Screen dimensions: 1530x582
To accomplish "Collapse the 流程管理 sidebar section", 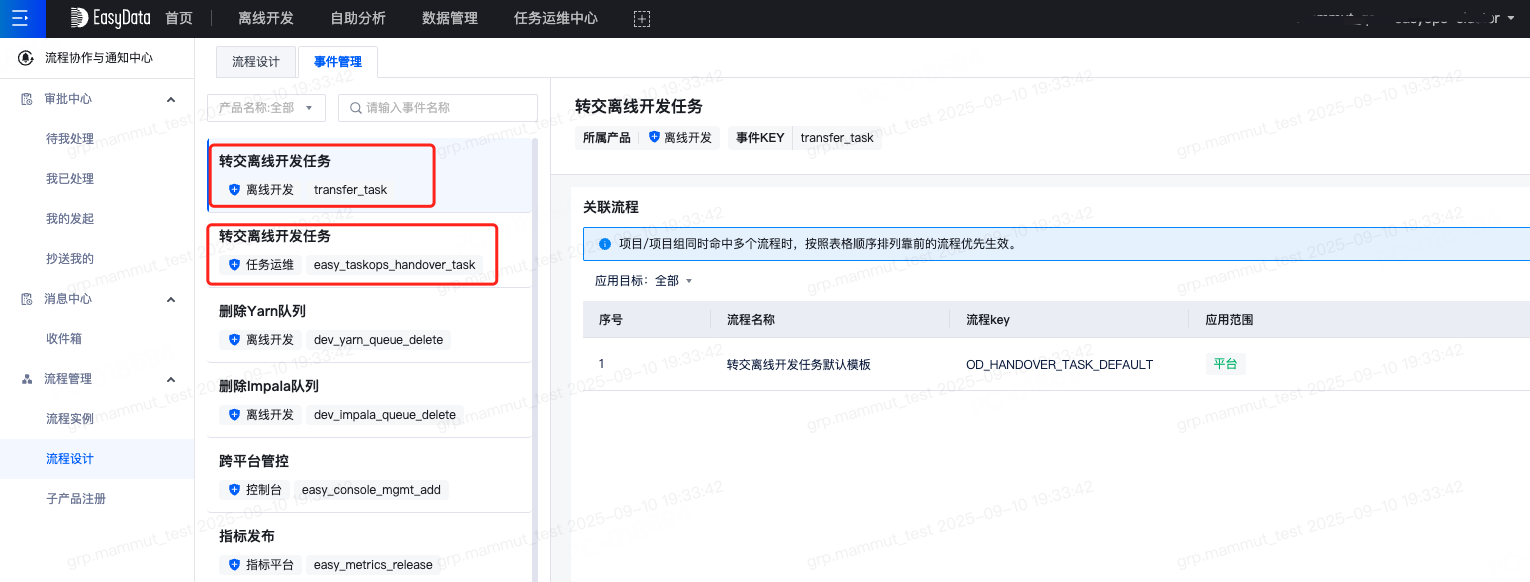I will pos(171,379).
